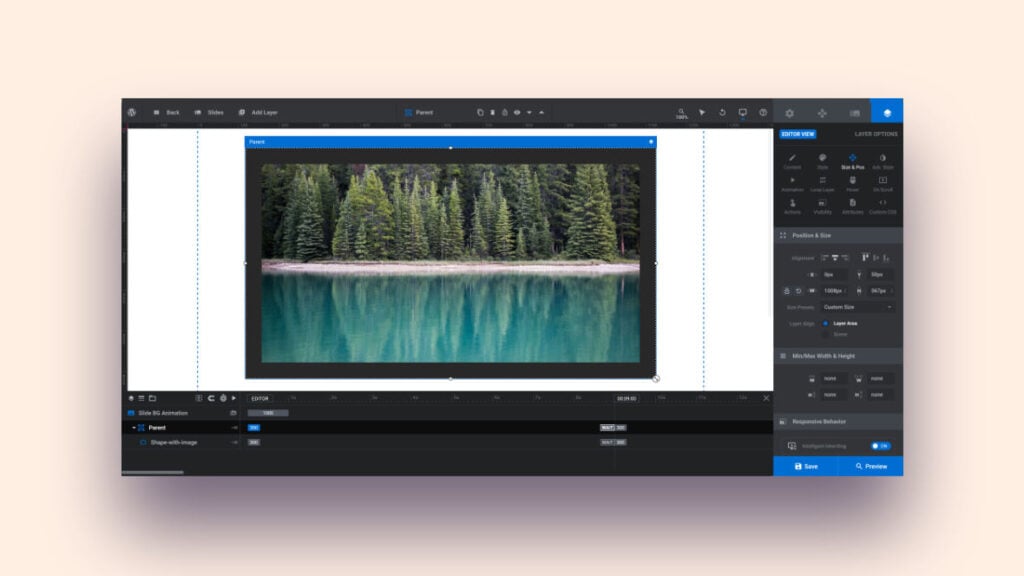
Task: Select the layers stack tab icon
Action: [886, 113]
